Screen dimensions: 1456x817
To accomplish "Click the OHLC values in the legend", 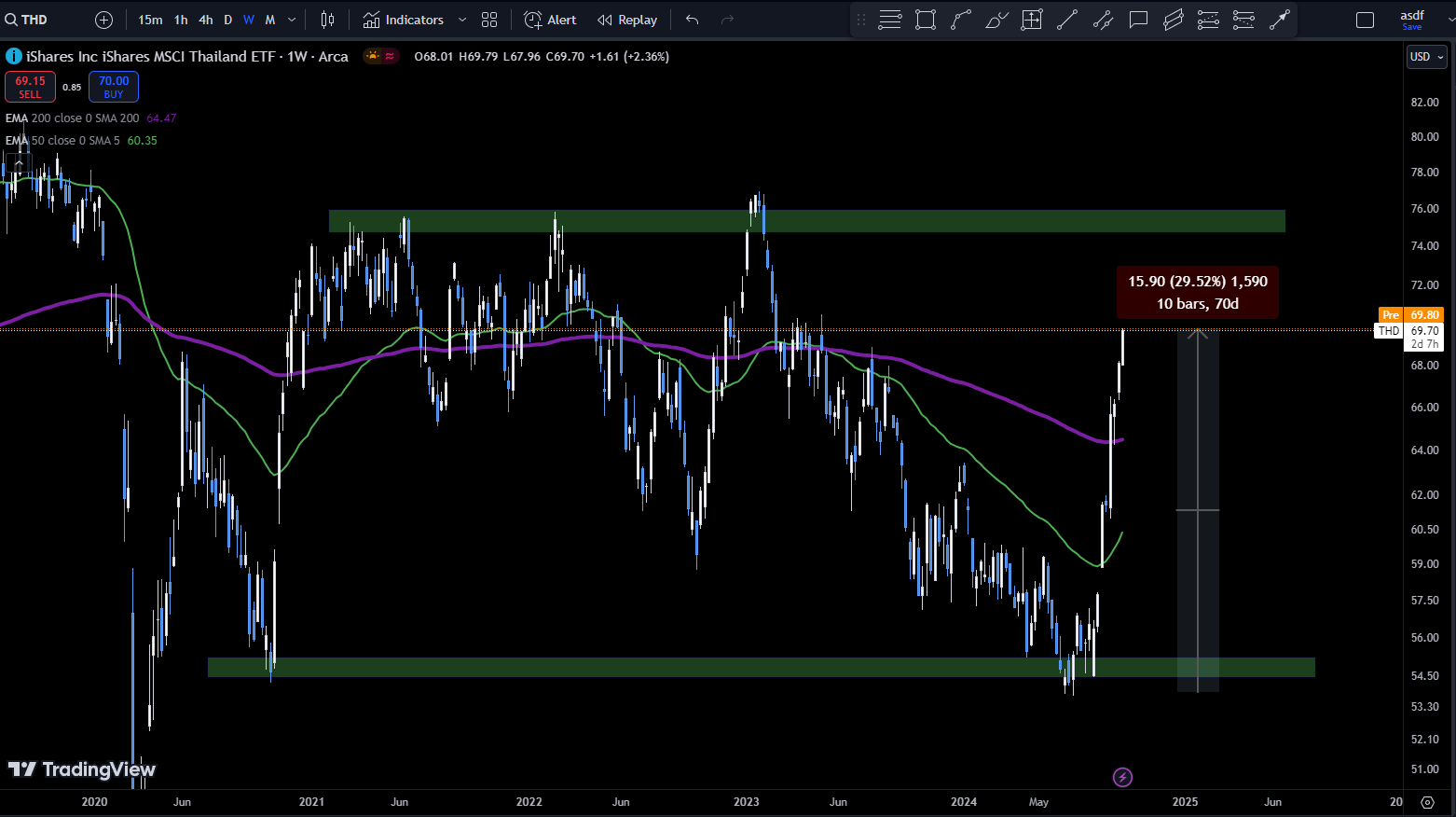I will click(x=542, y=57).
